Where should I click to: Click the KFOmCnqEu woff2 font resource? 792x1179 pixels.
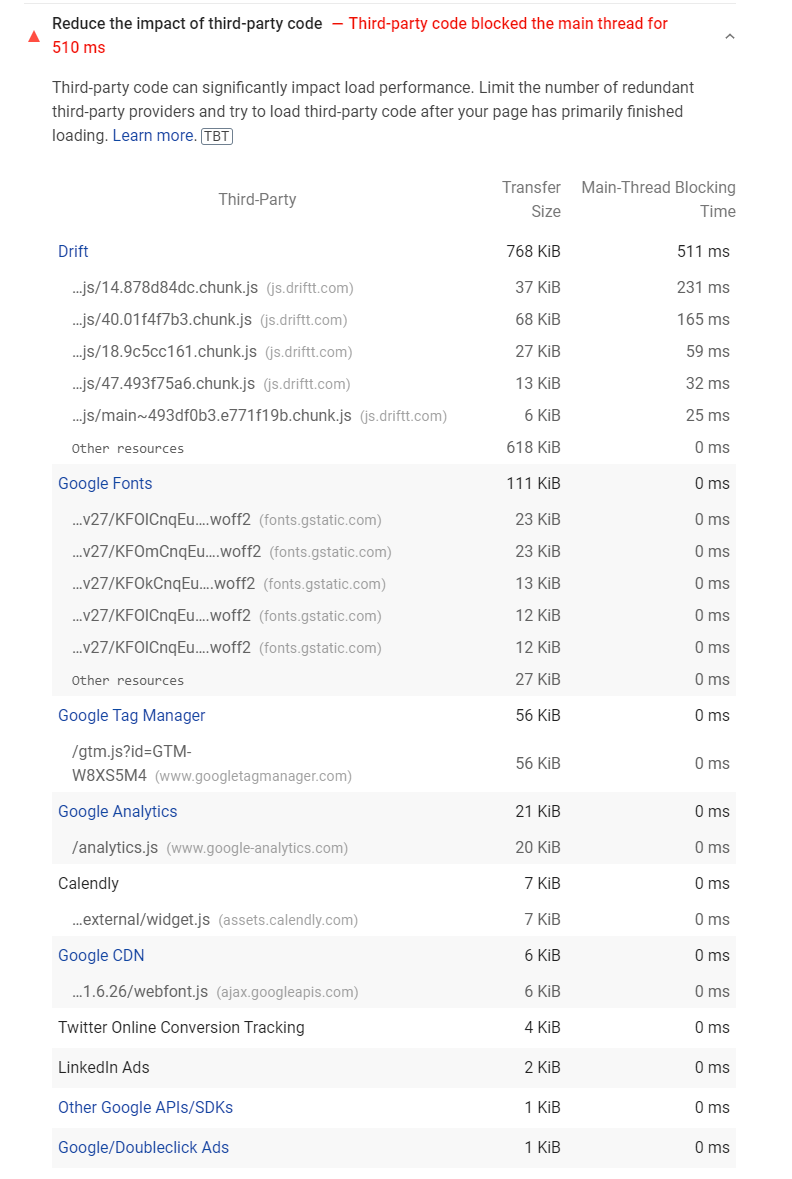point(232,552)
